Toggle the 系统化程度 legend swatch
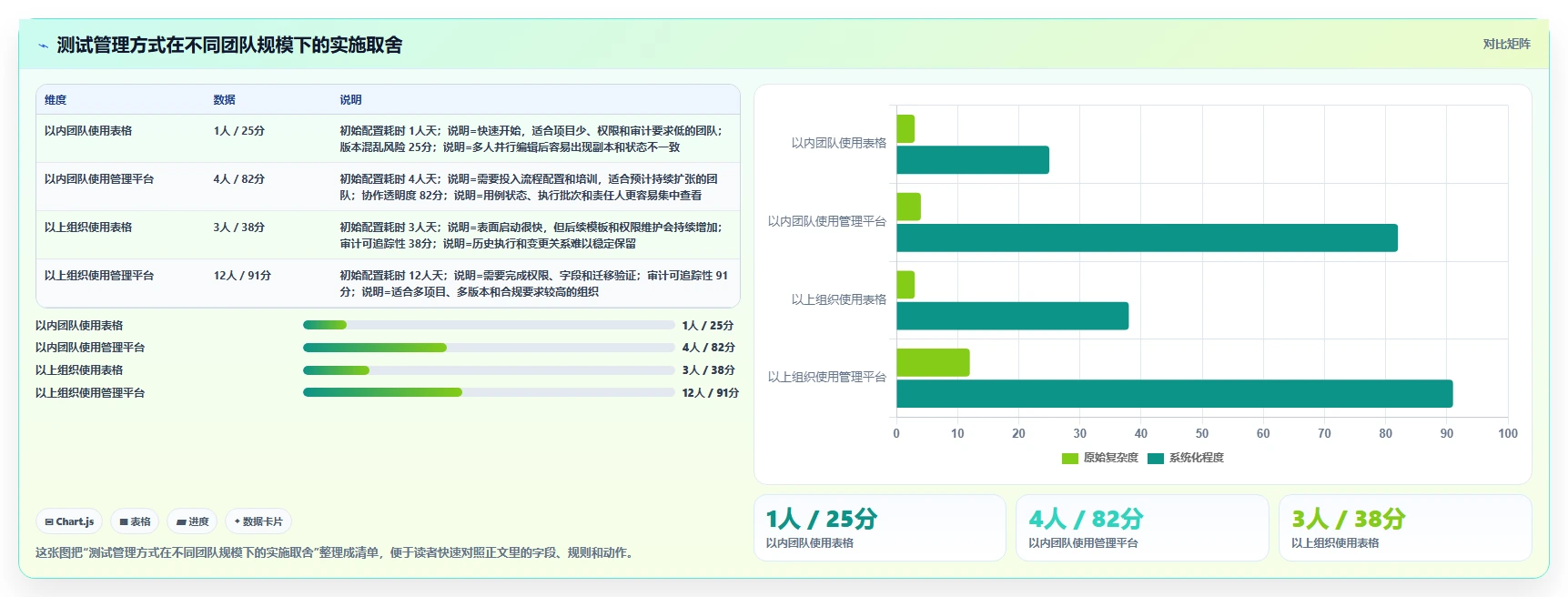1568x597 pixels. (1156, 458)
